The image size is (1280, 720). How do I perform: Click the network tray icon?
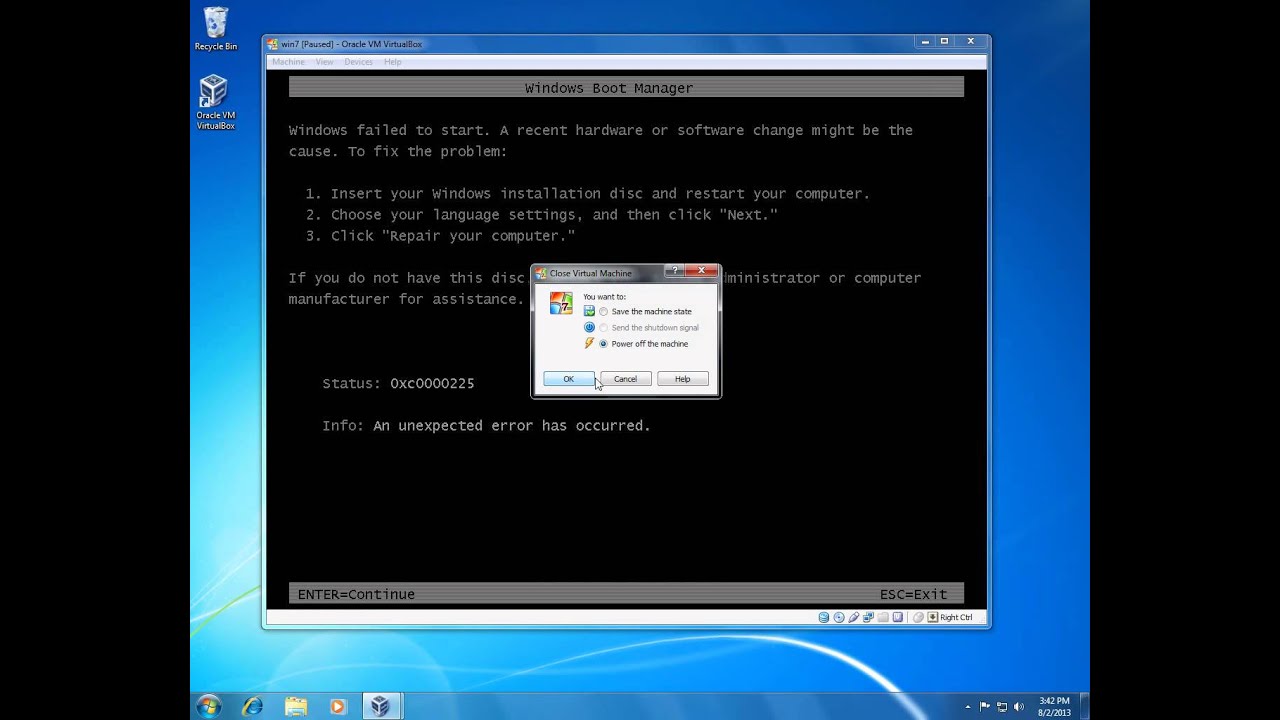(x=1003, y=706)
